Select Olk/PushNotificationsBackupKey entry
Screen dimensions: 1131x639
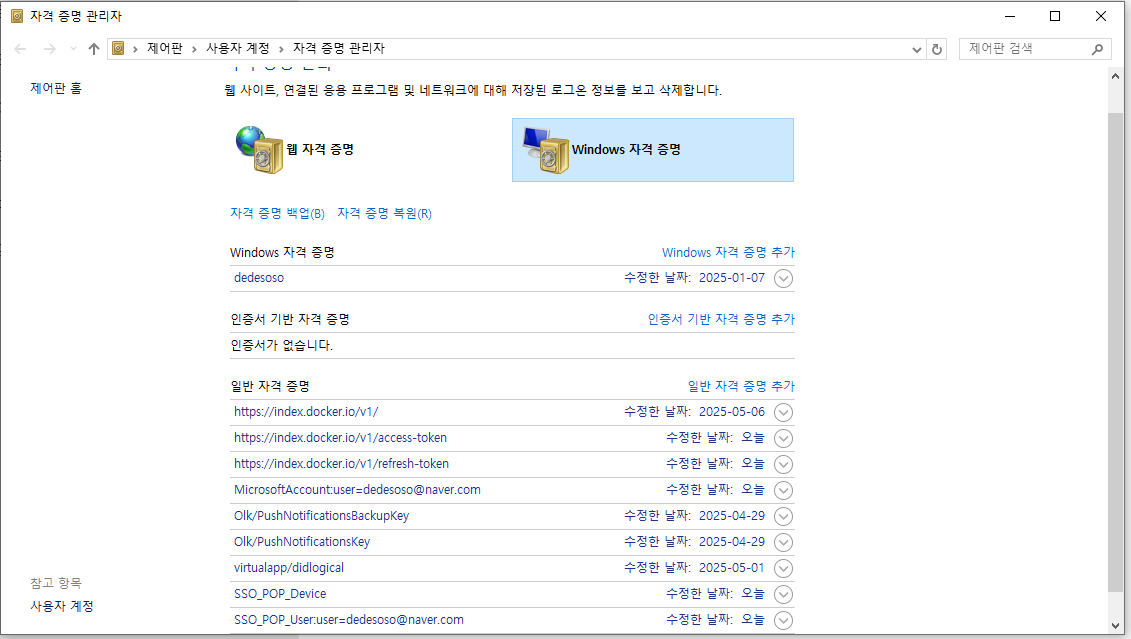click(x=321, y=516)
